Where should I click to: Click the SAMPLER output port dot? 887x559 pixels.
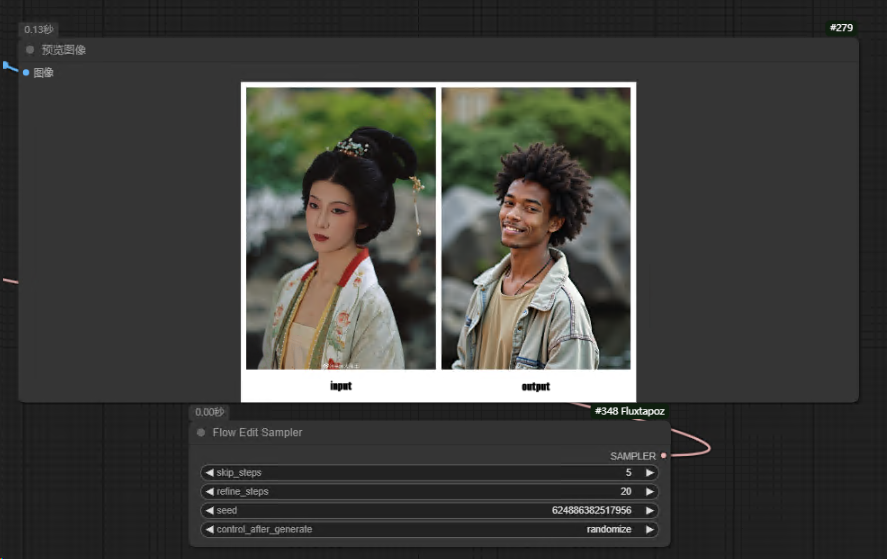tap(663, 456)
